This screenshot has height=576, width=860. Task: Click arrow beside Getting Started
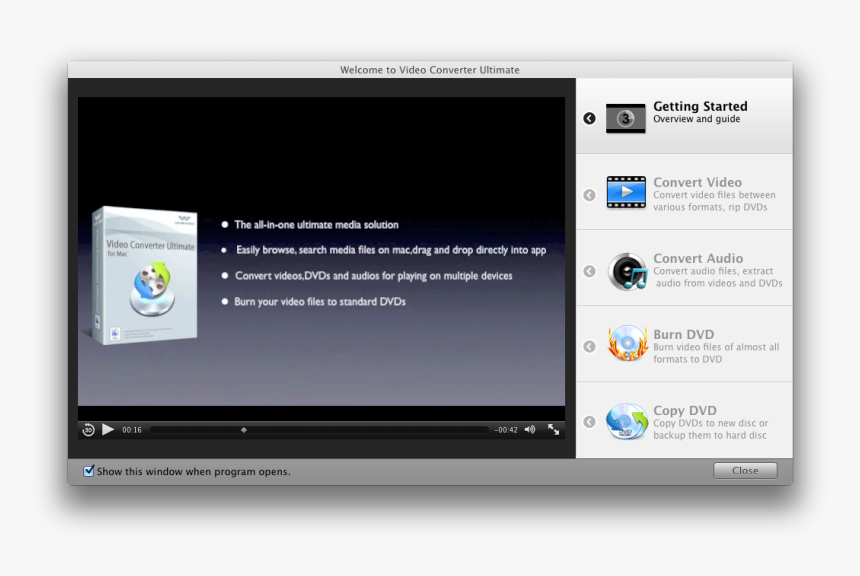[589, 118]
